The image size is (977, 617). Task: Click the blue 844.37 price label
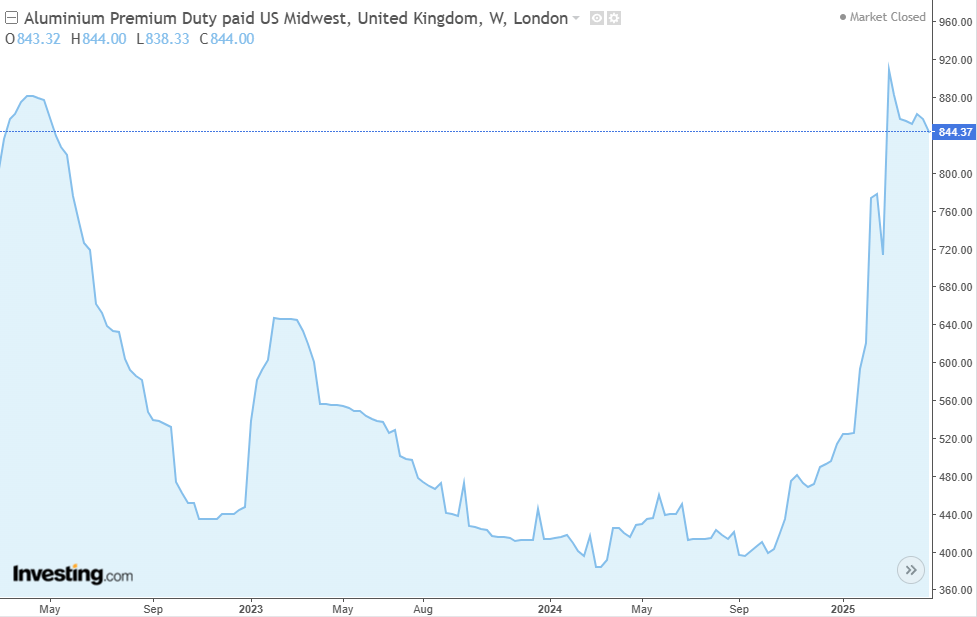click(x=952, y=132)
